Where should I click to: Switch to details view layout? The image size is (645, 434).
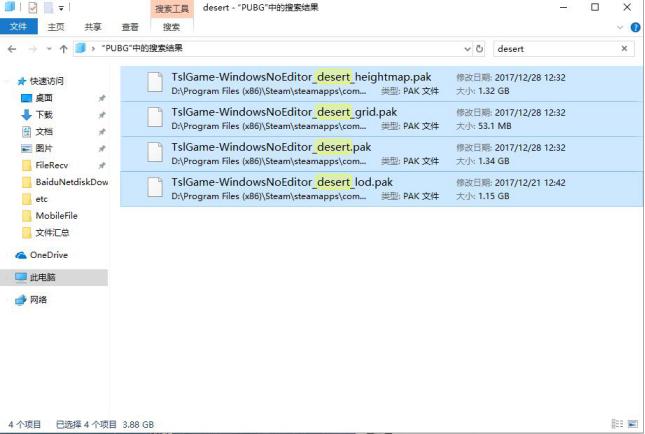tap(617, 424)
